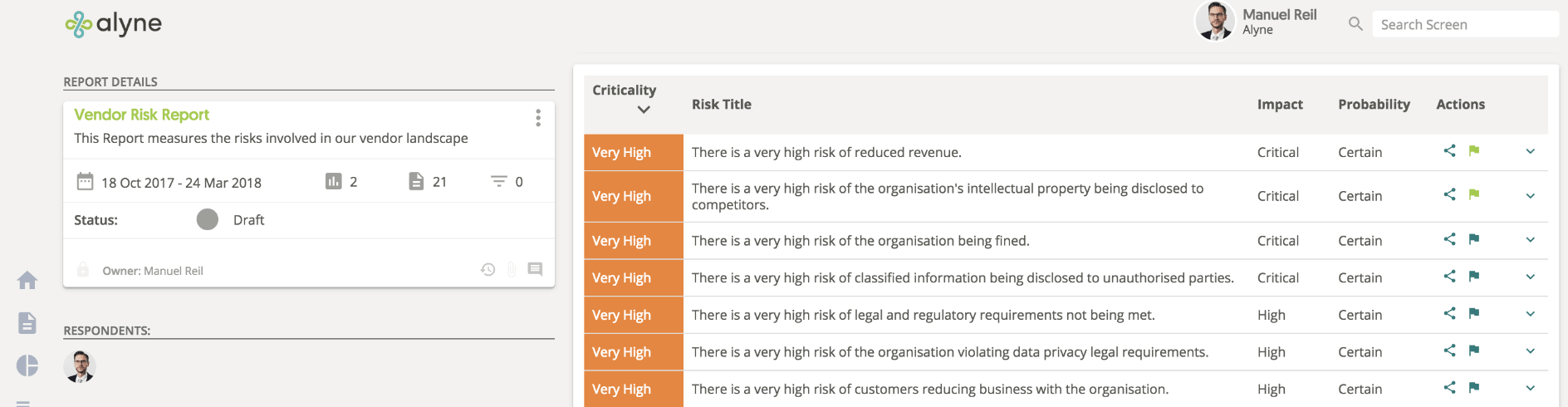
Task: Flag the customers reducing business risk
Action: pyautogui.click(x=1474, y=387)
